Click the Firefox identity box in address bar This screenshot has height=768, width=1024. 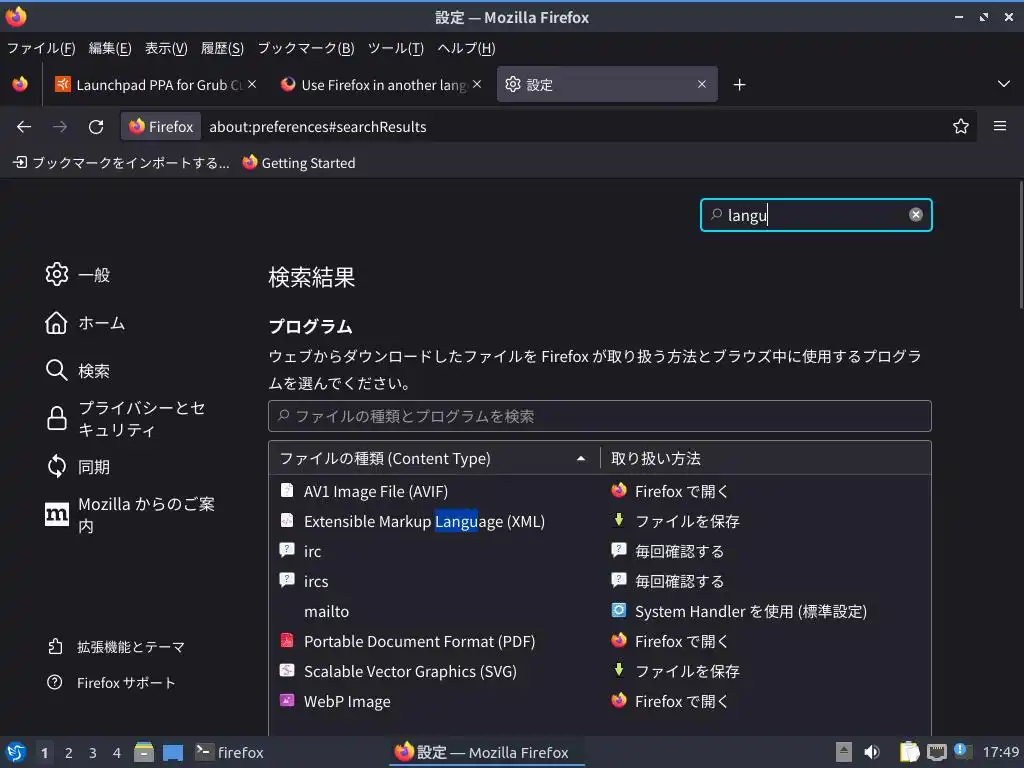coord(161,127)
